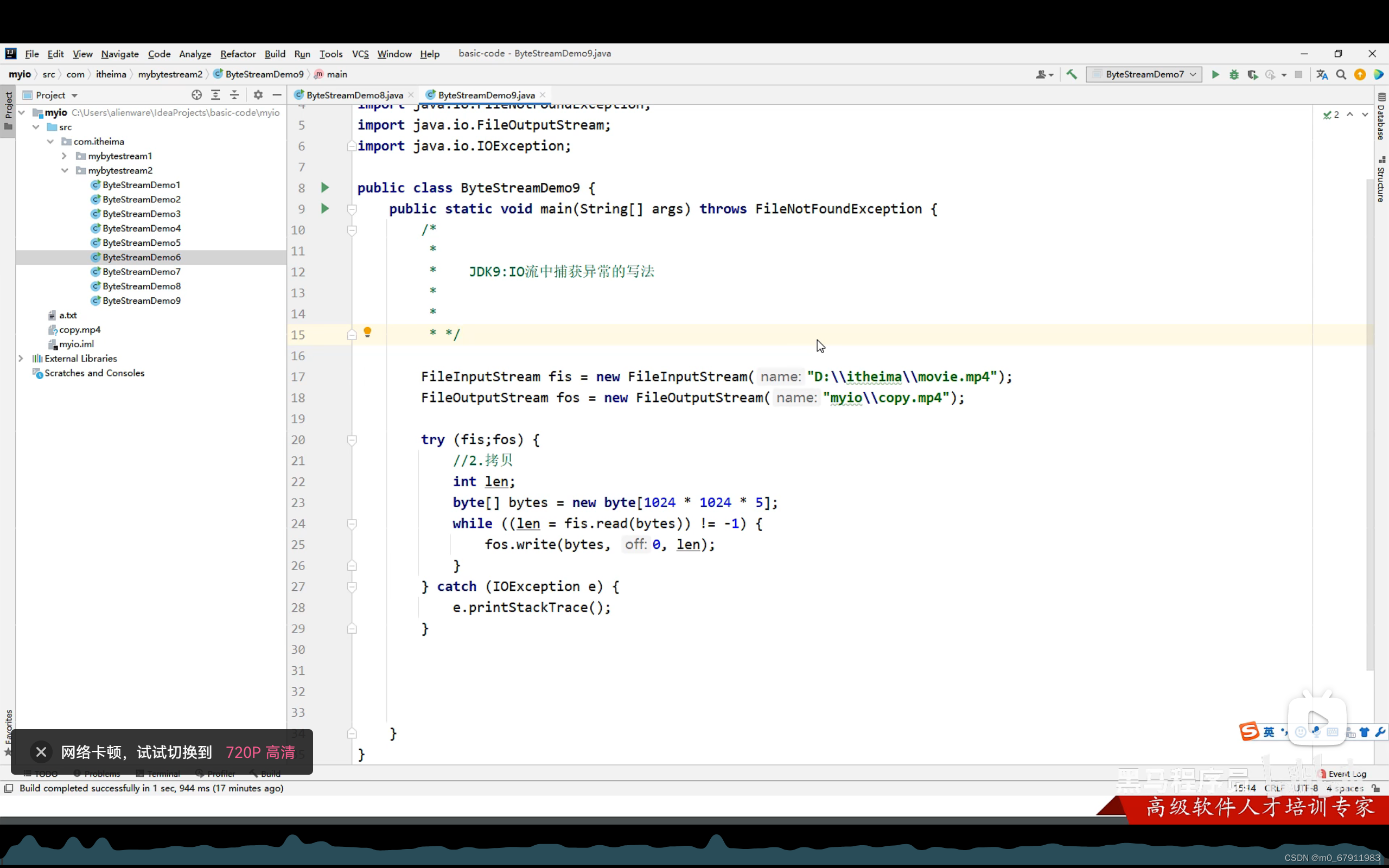This screenshot has width=1389, height=868.
Task: Collapse all in Project tree toolbar
Action: pos(234,95)
